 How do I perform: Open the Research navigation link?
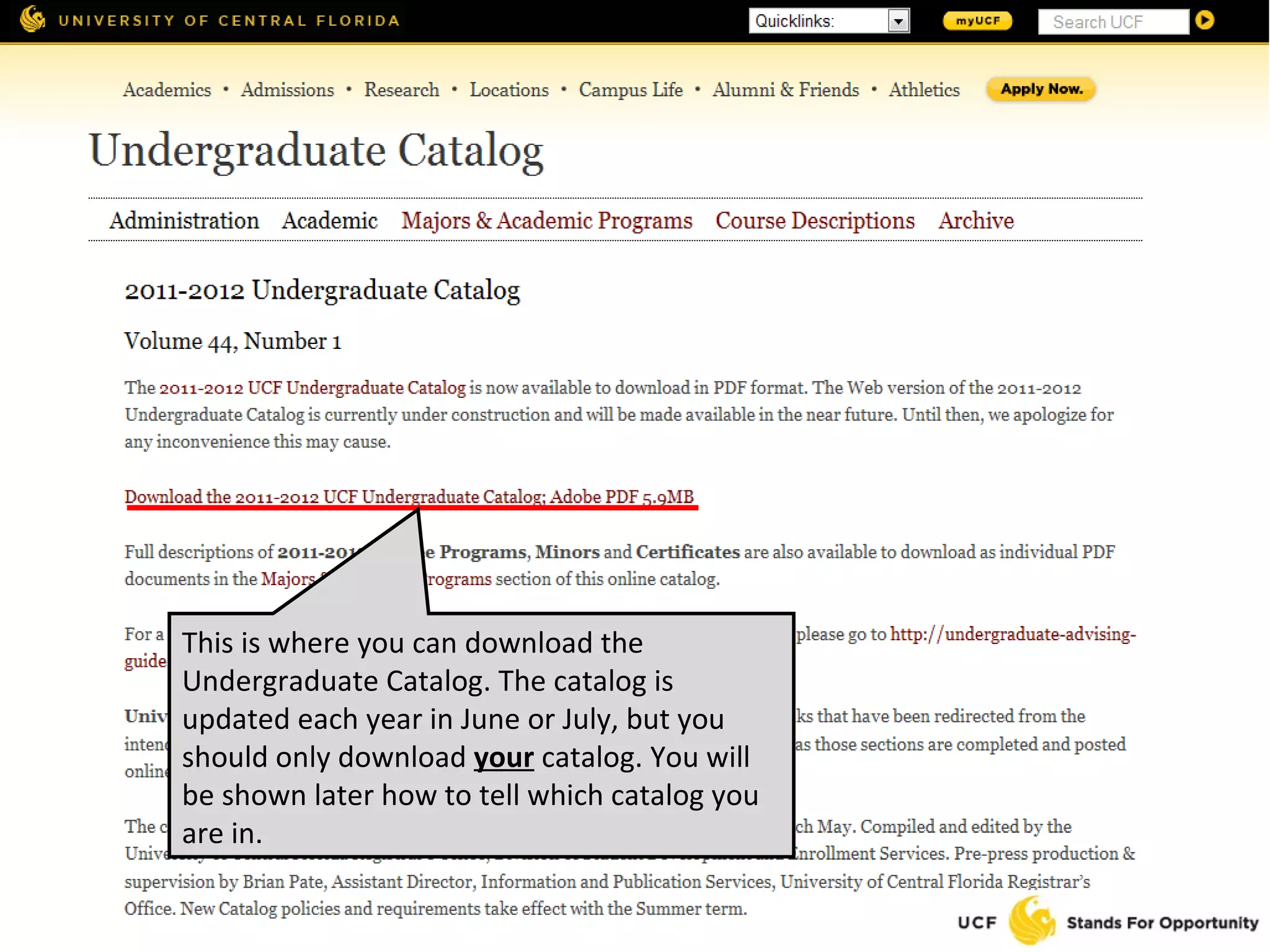coord(401,90)
